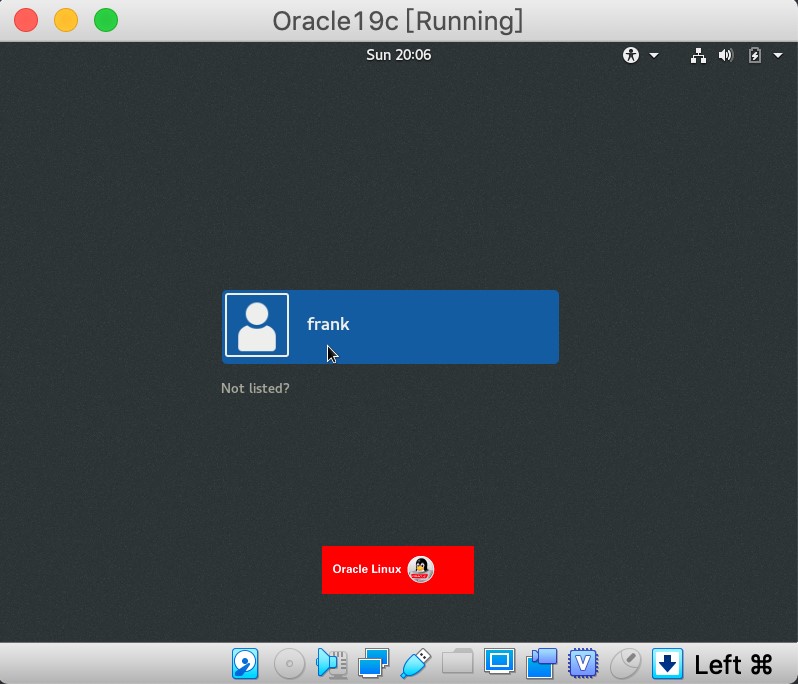Select the frank user account
Image resolution: width=798 pixels, height=684 pixels.
[390, 327]
